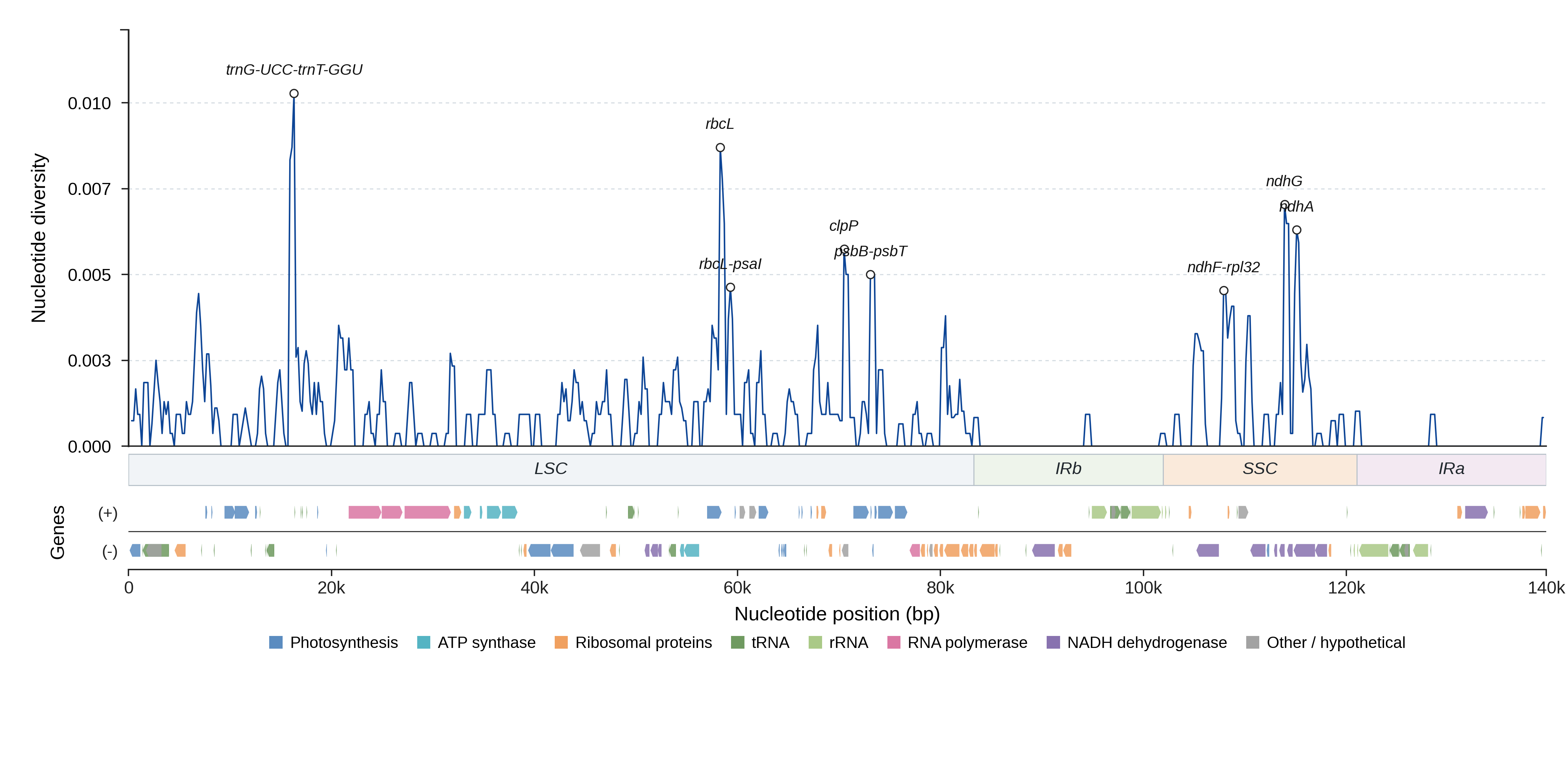Click the 0.003 y-axis tick label

click(x=90, y=361)
